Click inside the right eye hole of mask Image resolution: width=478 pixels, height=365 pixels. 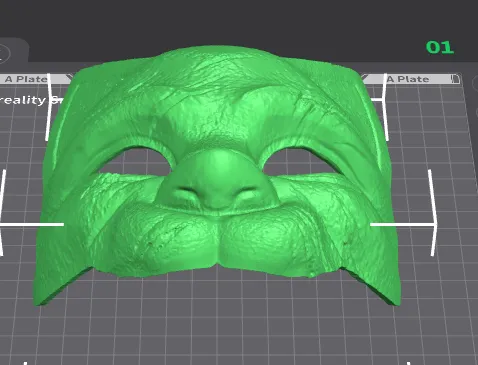tap(300, 162)
